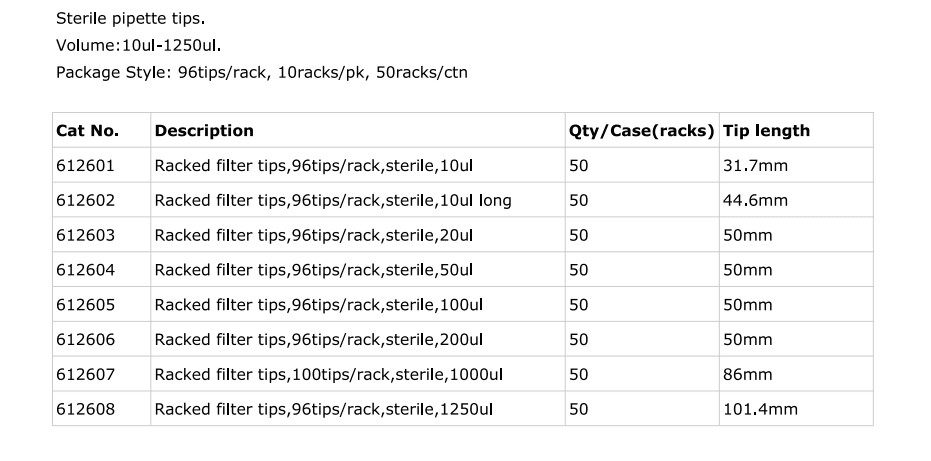Select the 1250ul filter tips description
This screenshot has width=931, height=461.
(x=324, y=409)
